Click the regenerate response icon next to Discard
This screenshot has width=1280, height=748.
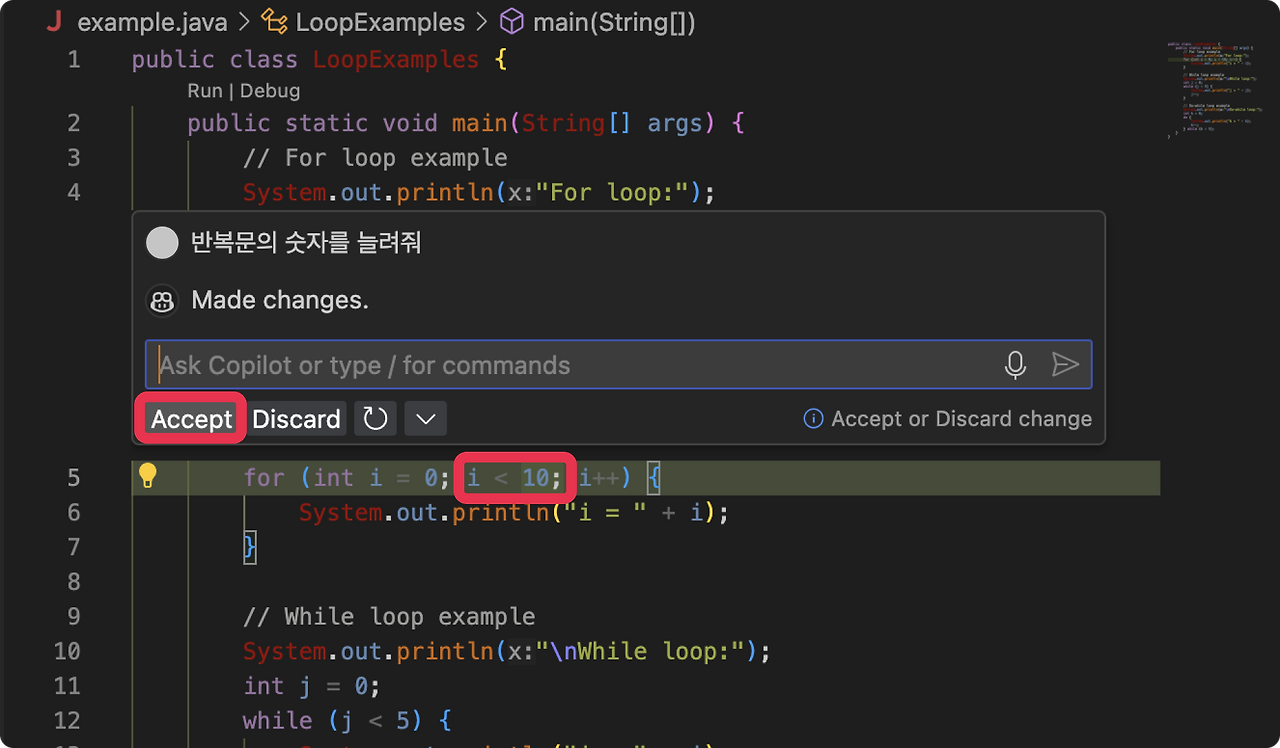[x=375, y=418]
